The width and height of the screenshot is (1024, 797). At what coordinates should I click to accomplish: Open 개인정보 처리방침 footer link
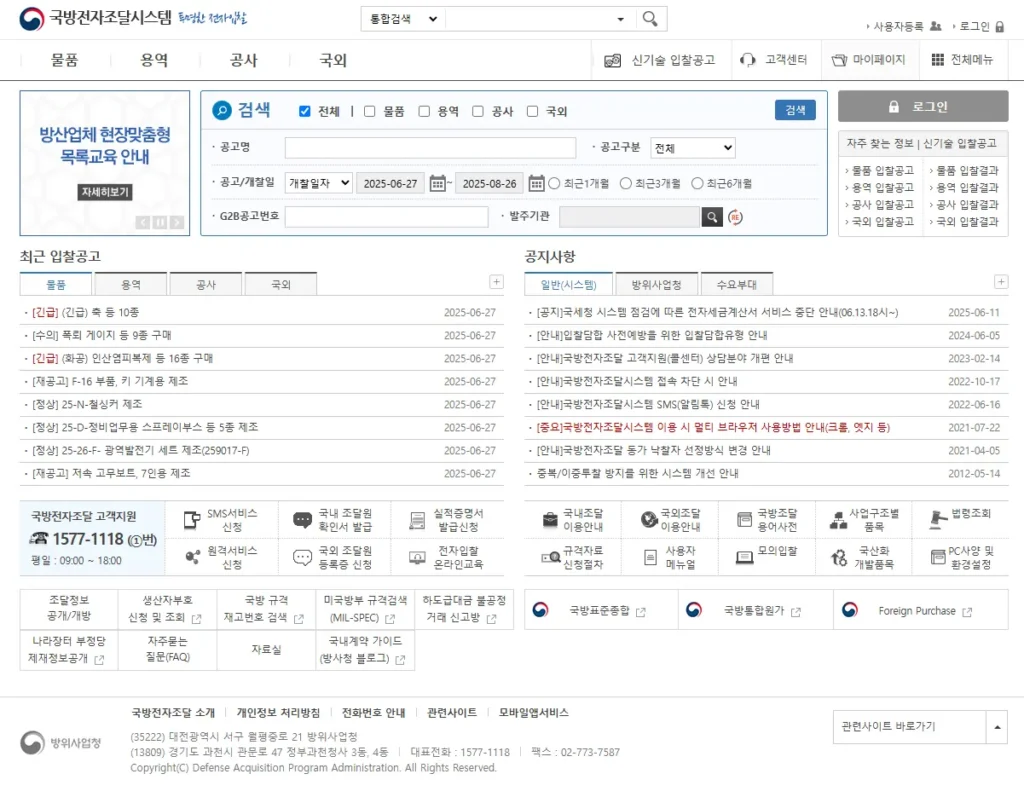click(278, 712)
